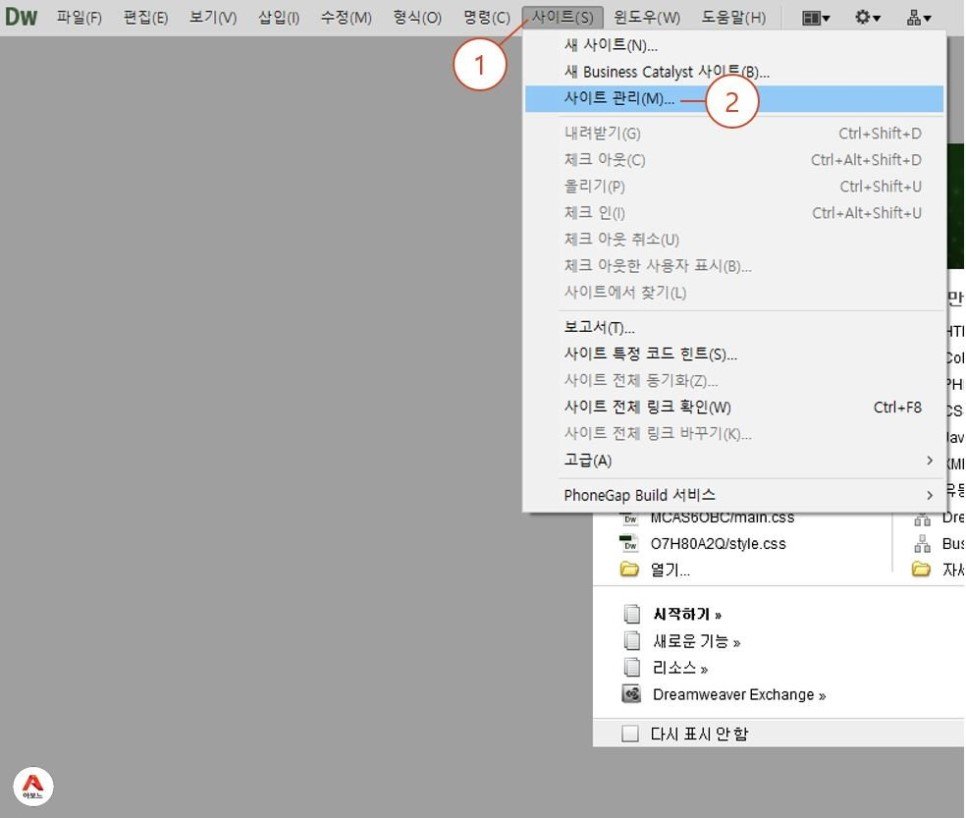Open recent file MCAS6OBC/main.css

tap(722, 518)
